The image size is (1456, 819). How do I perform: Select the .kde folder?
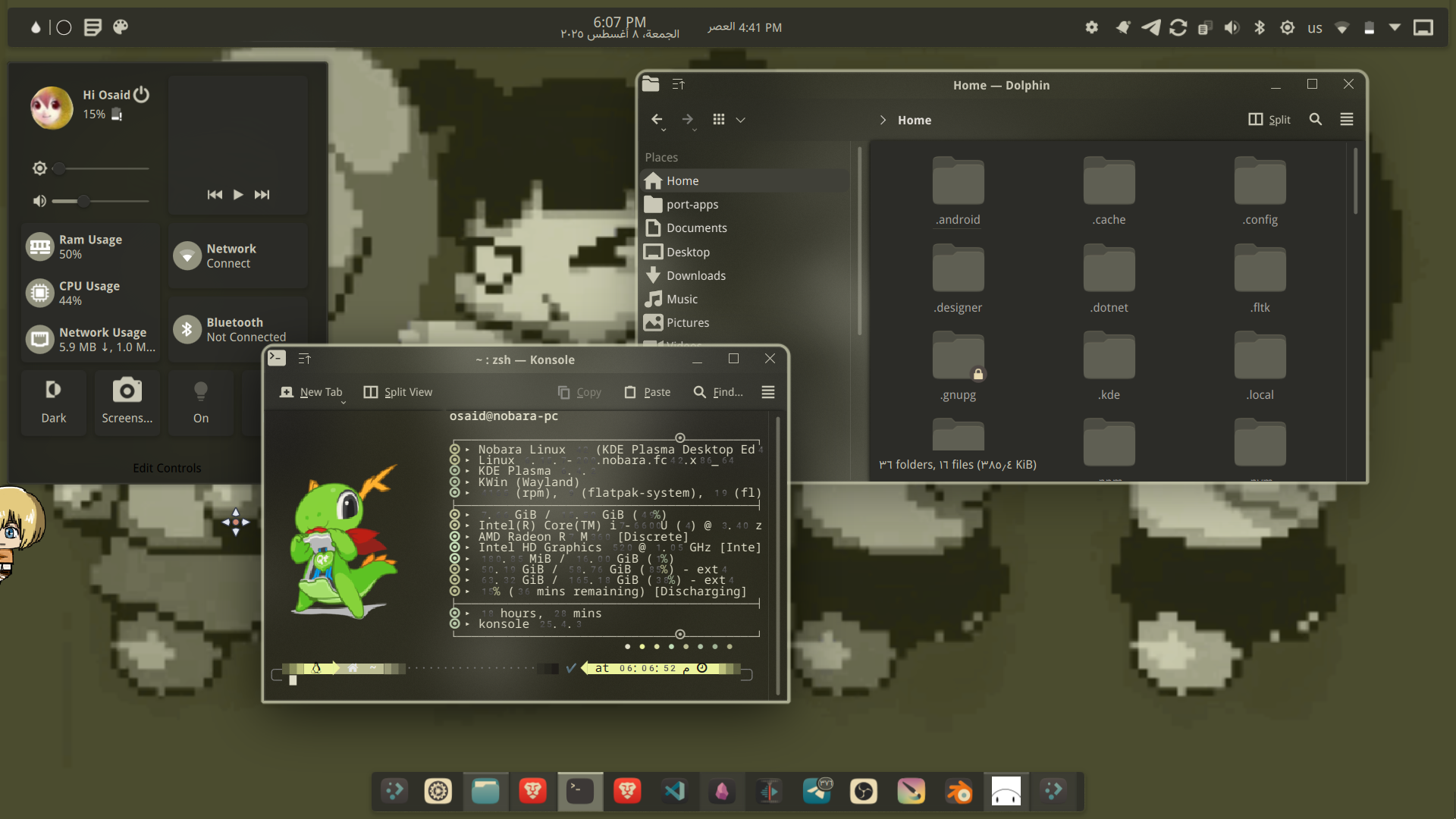(1109, 366)
